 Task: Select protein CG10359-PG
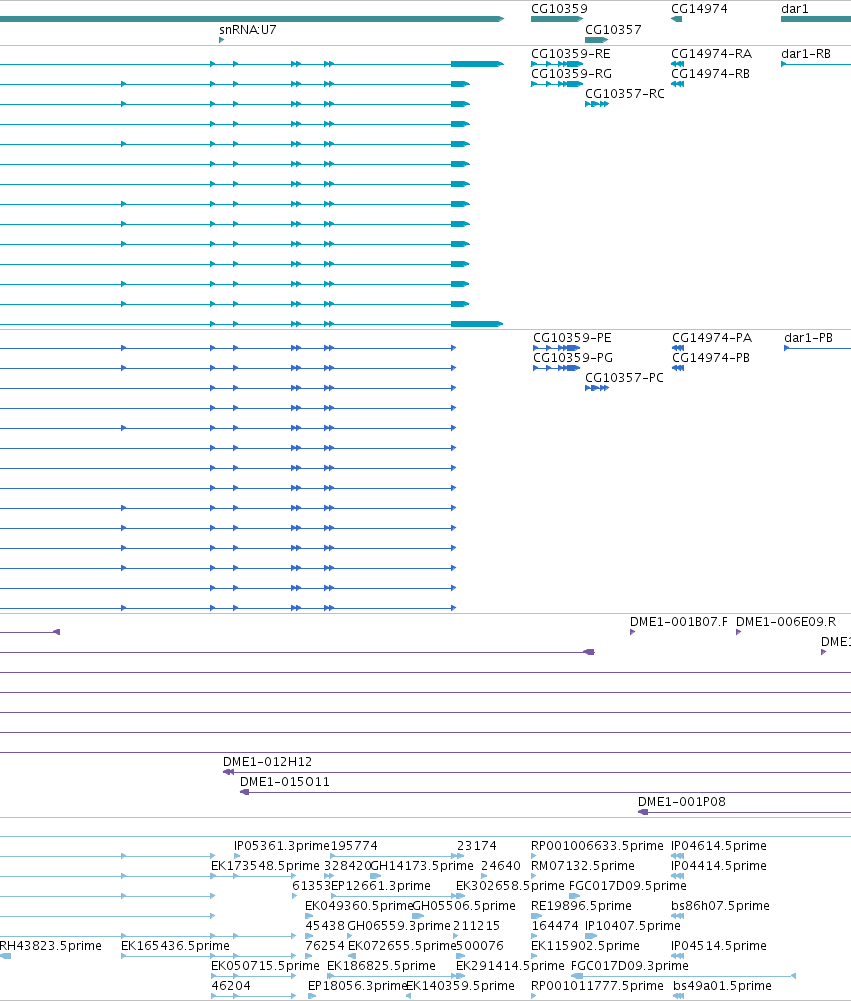(x=573, y=358)
